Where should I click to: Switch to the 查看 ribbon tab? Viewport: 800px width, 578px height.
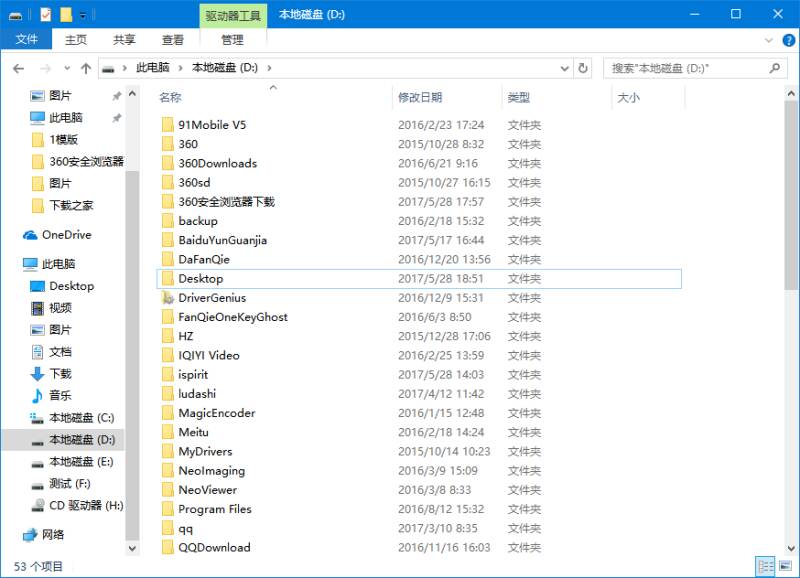pyautogui.click(x=172, y=39)
